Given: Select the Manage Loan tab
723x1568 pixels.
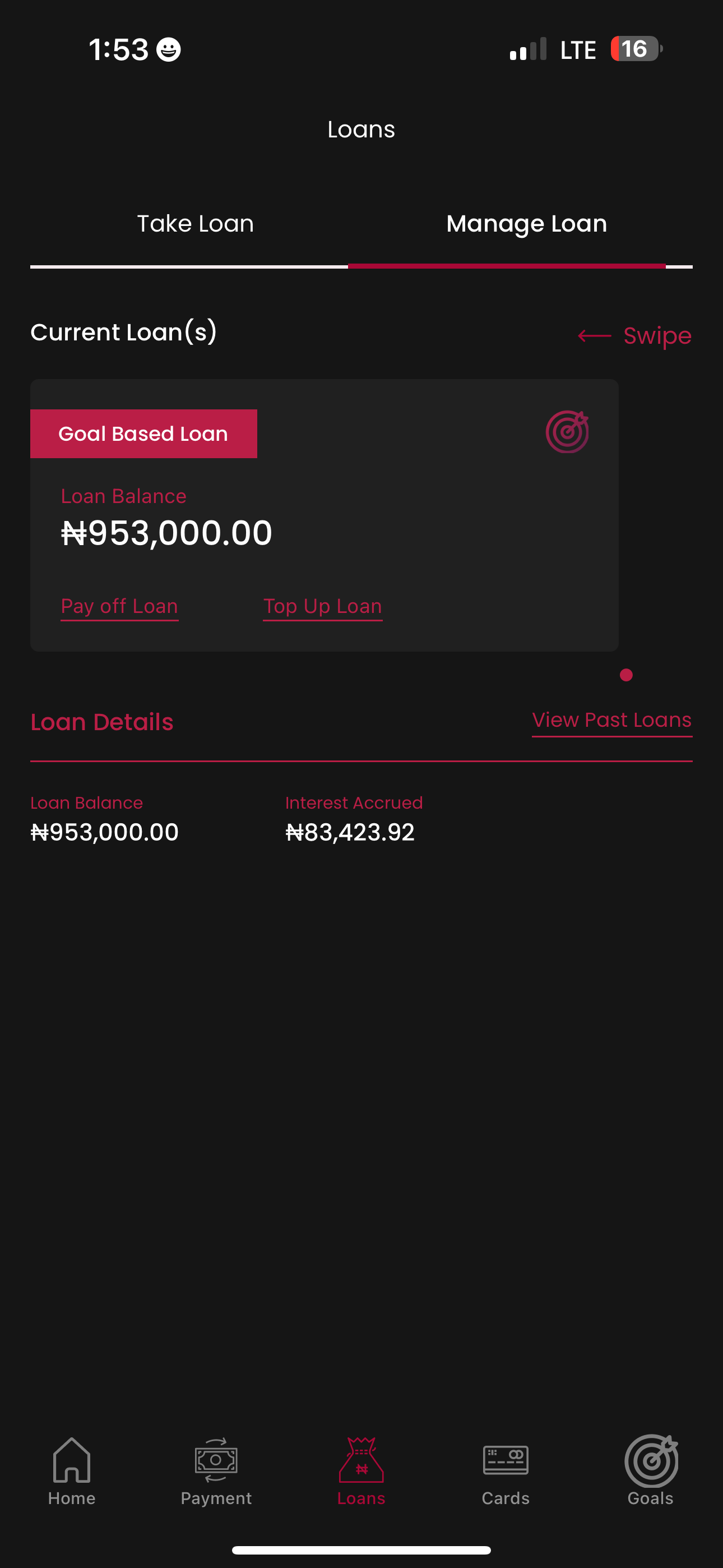Looking at the screenshot, I should pyautogui.click(x=526, y=224).
